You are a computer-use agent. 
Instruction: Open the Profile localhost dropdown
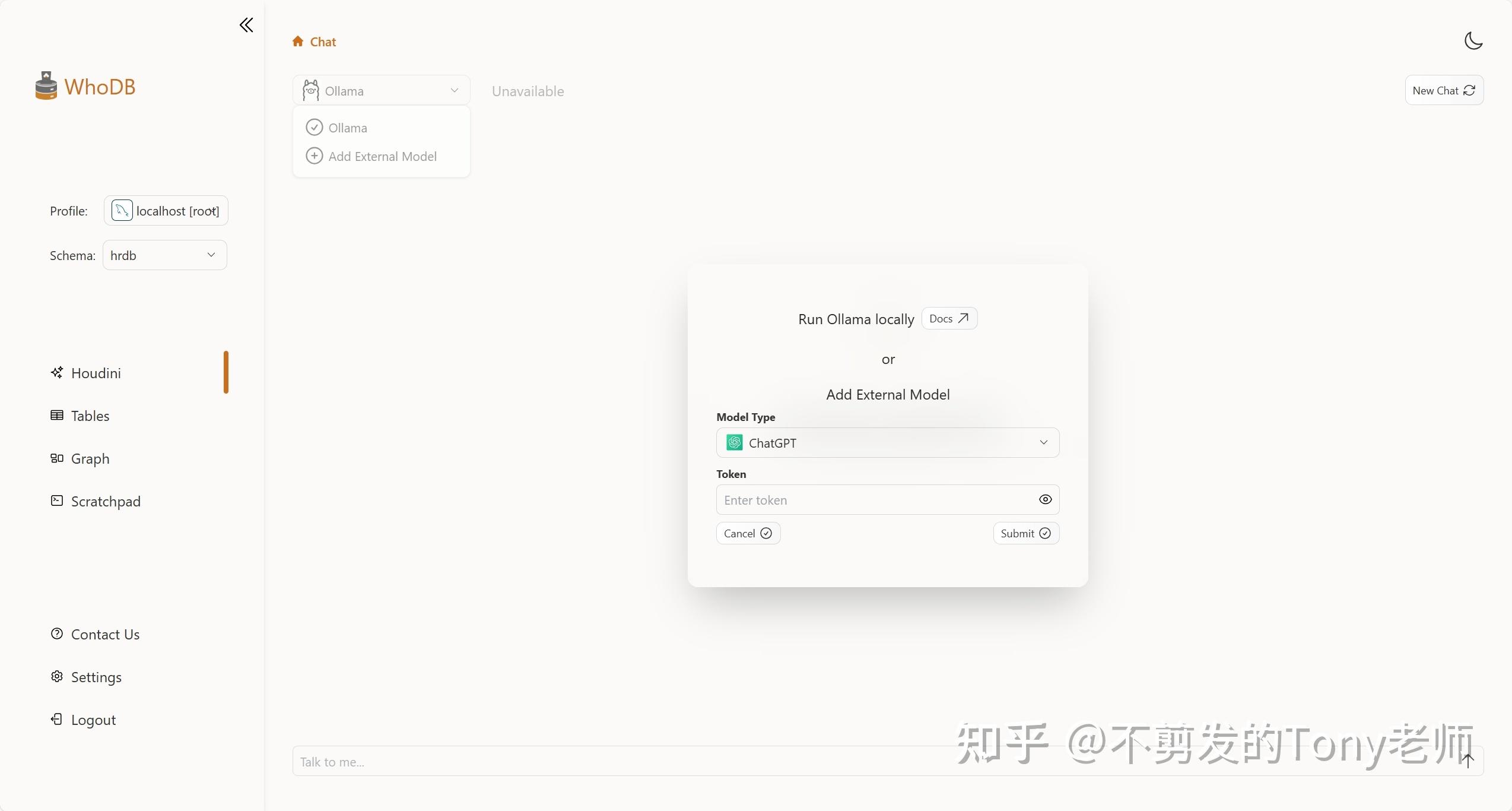[x=166, y=211]
